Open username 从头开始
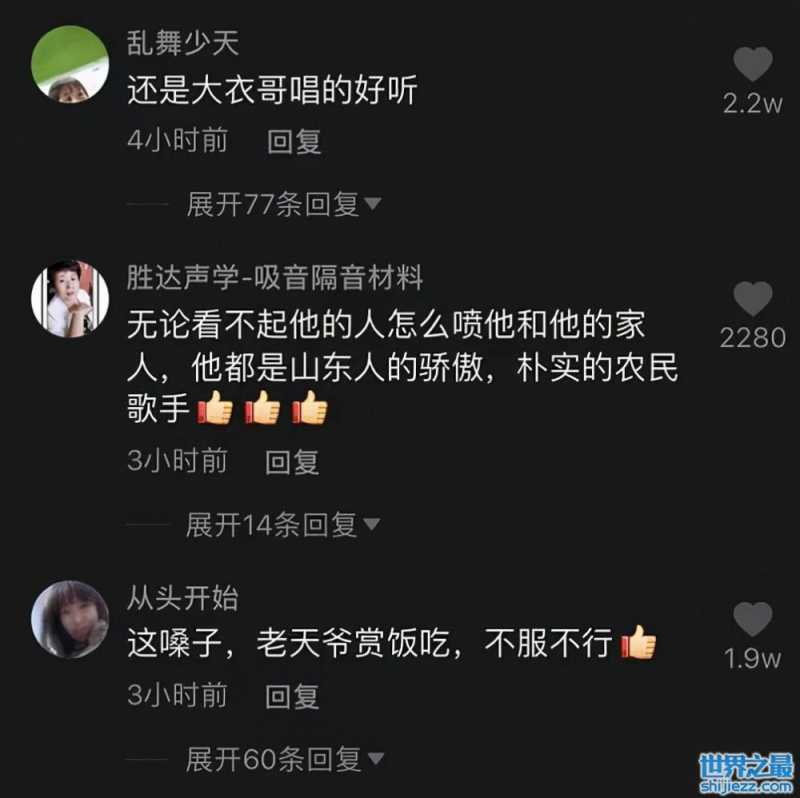The height and width of the screenshot is (798, 800). click(x=183, y=598)
